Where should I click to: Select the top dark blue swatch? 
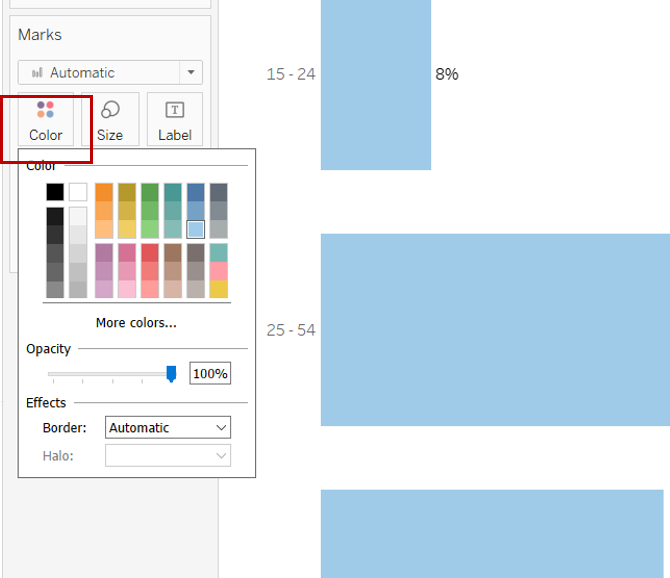click(x=196, y=192)
